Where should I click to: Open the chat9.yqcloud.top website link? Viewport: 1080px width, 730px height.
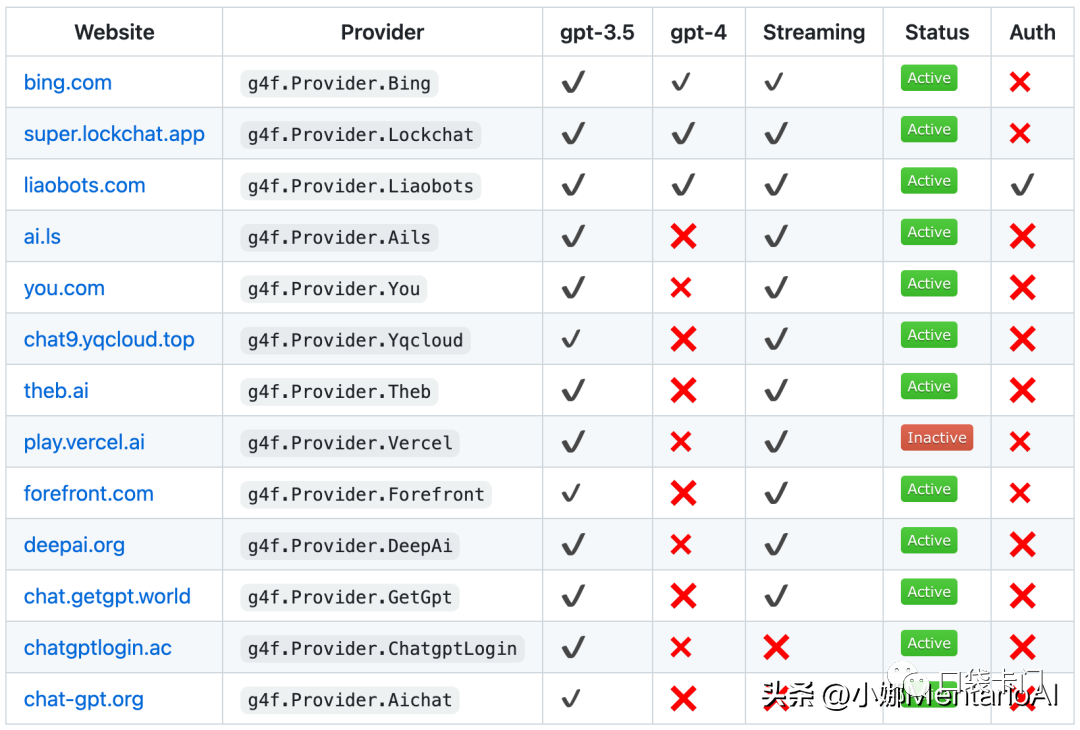tap(109, 339)
